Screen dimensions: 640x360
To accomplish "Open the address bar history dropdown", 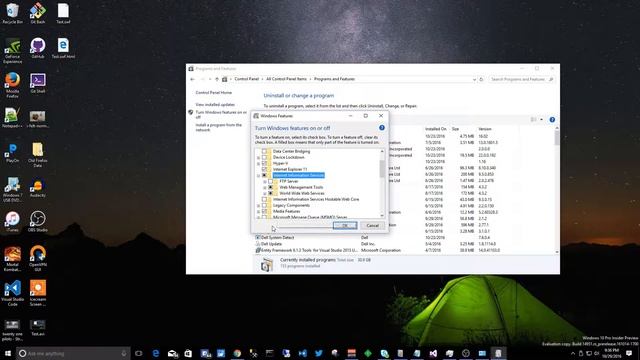I will click(x=474, y=79).
